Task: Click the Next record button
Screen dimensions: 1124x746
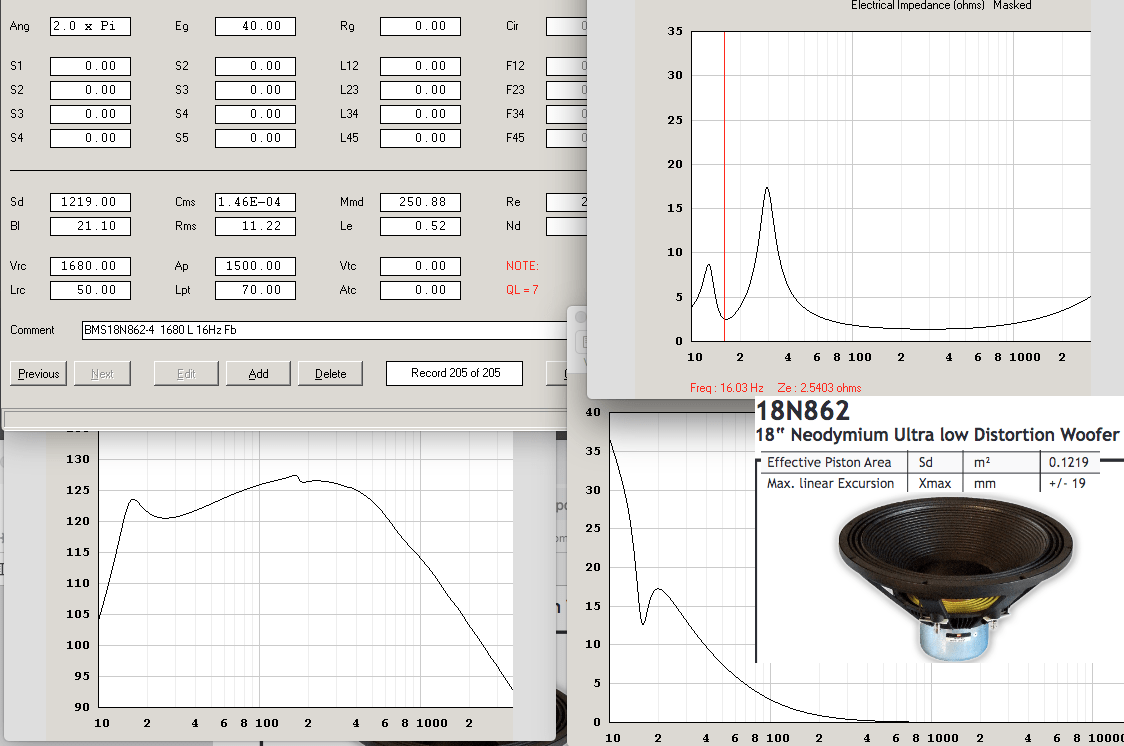Action: 102,373
